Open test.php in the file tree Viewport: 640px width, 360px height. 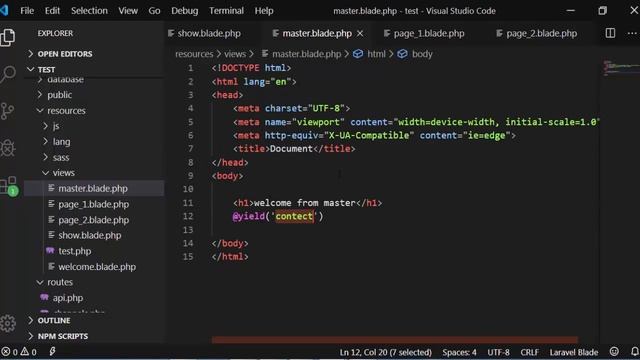pos(75,251)
